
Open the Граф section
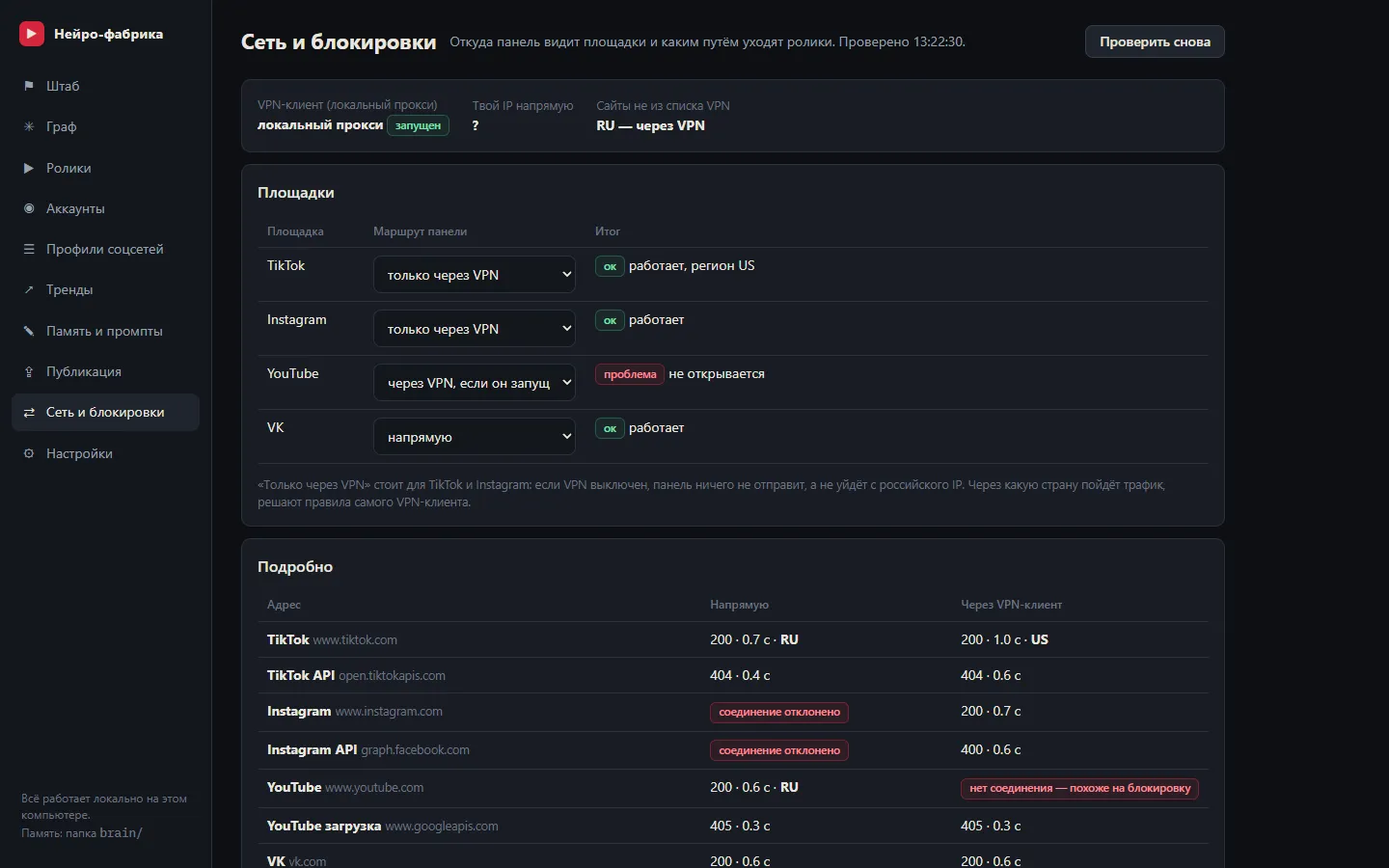[x=105, y=126]
